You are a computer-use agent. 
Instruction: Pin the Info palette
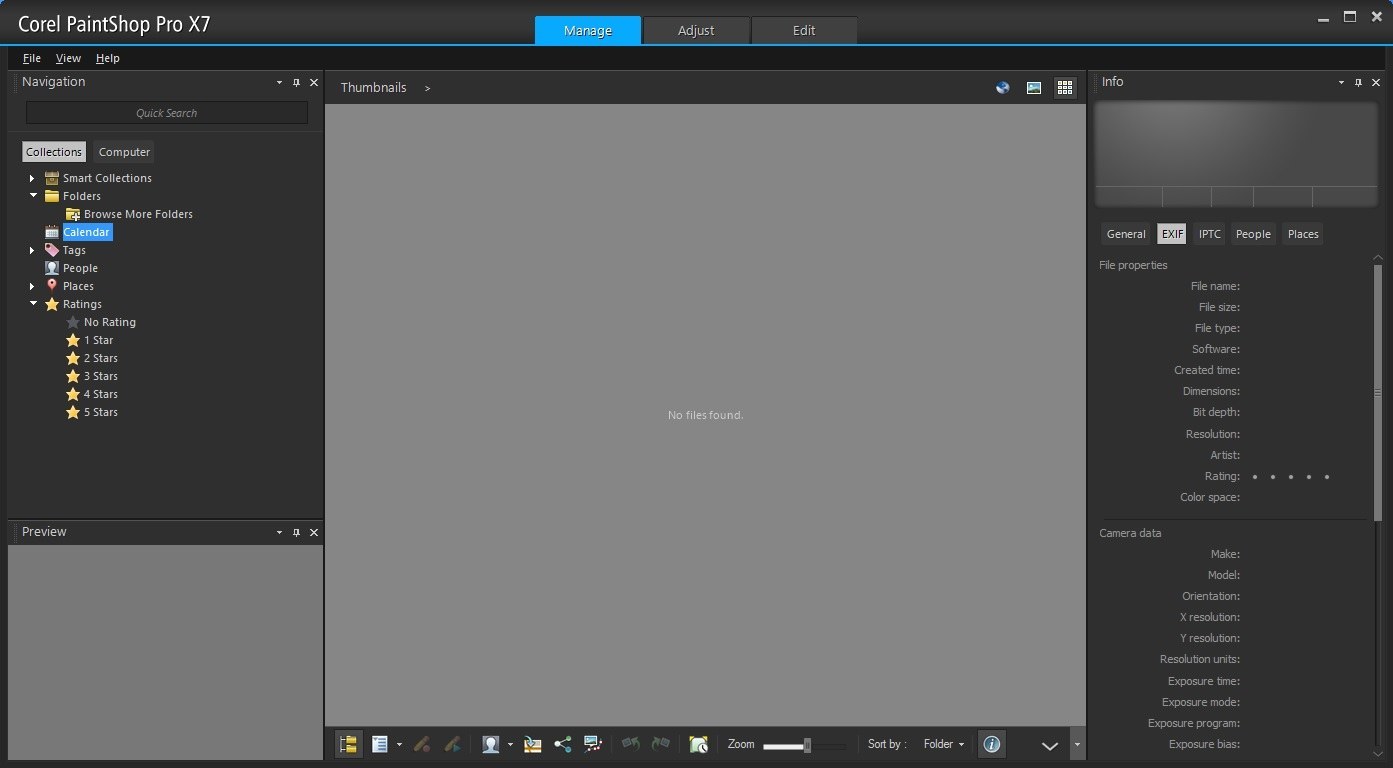click(1358, 83)
